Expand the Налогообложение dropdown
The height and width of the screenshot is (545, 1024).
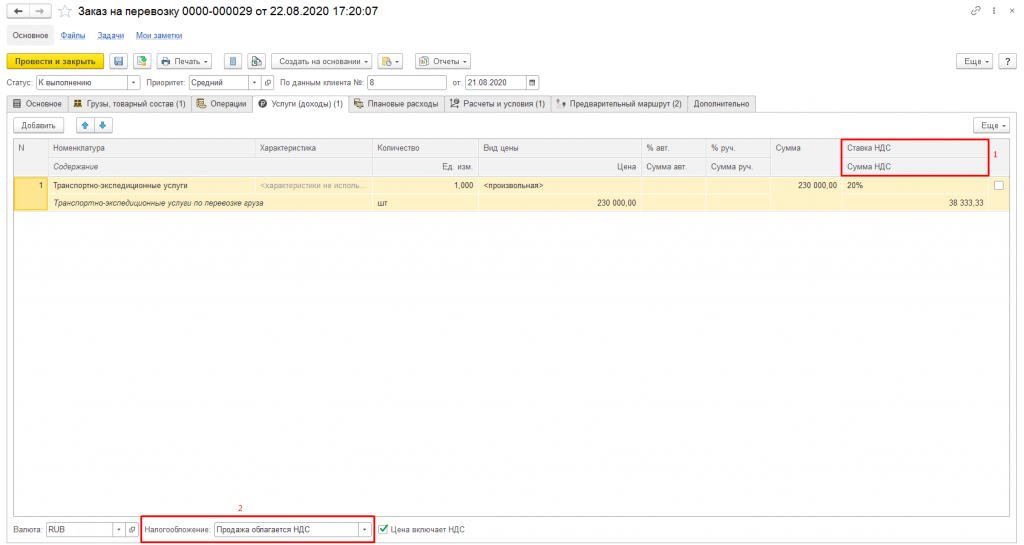tap(364, 529)
